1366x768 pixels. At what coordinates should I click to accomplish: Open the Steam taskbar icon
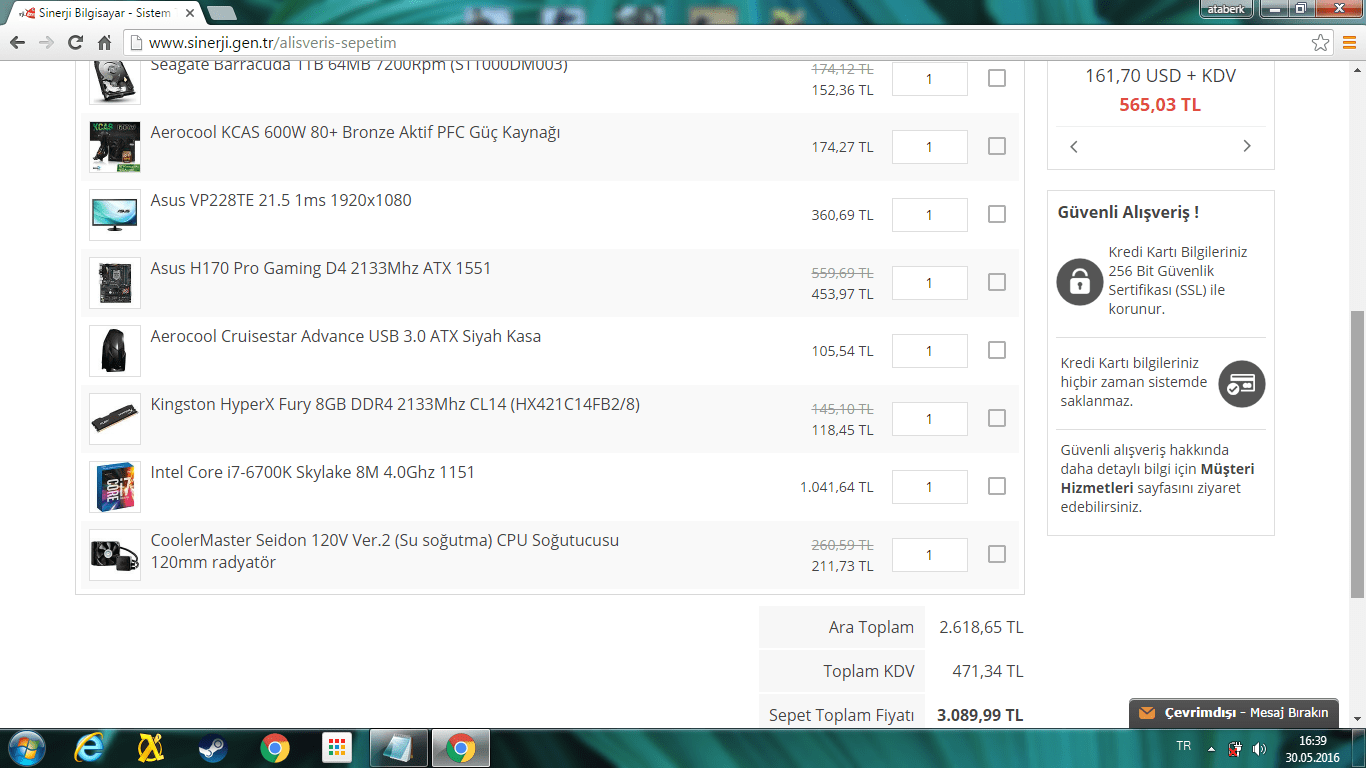[x=212, y=748]
